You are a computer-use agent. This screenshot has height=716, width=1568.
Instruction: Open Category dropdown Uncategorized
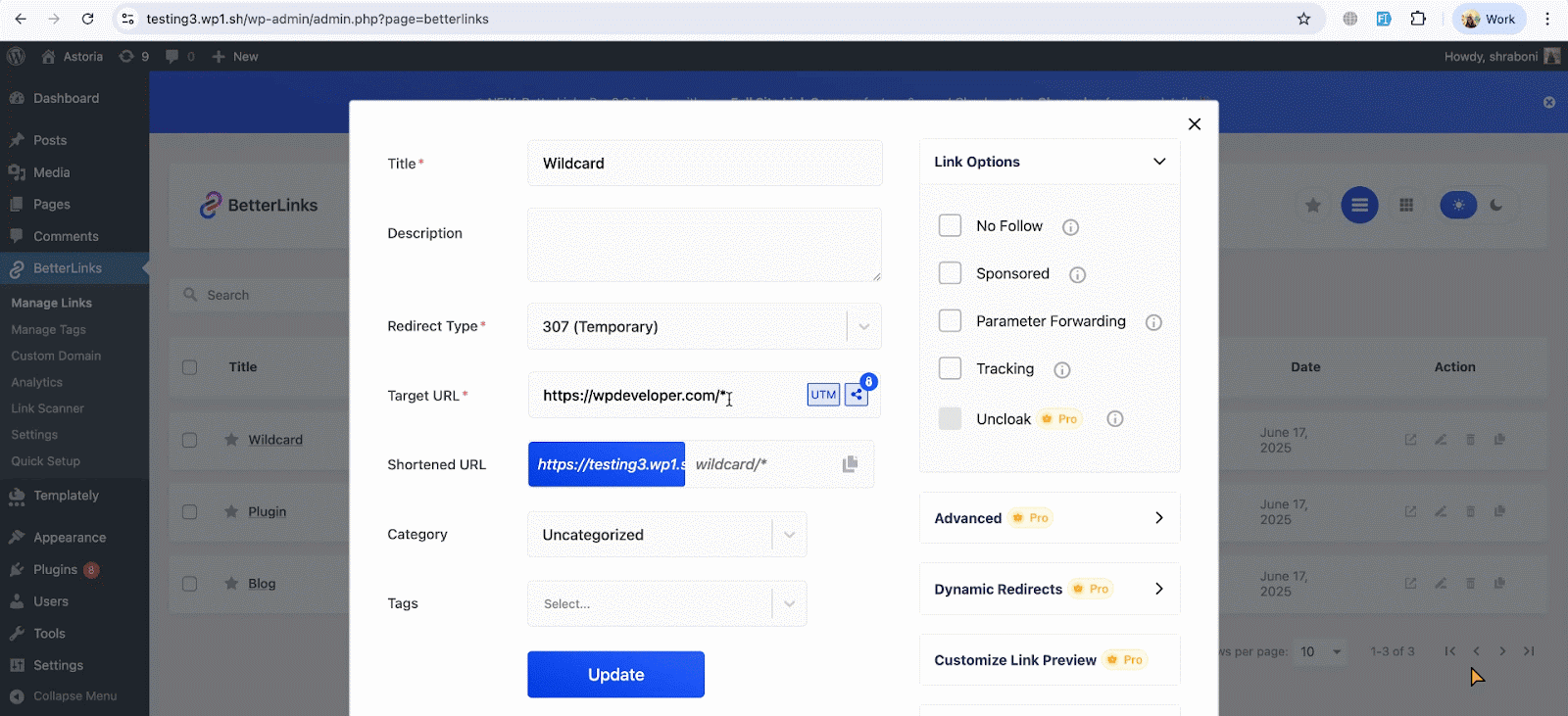click(x=667, y=535)
